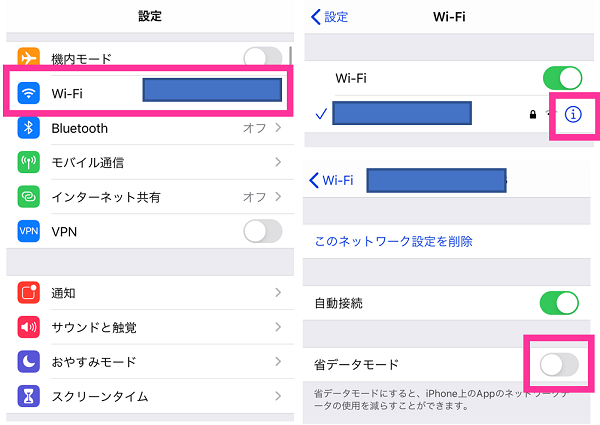
Task: Tap the orange Airplane mode icon
Action: coord(29,58)
